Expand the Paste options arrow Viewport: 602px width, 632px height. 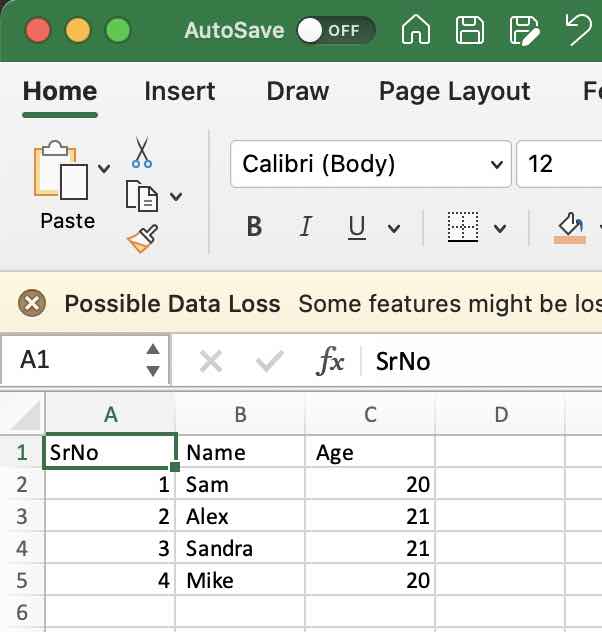click(x=104, y=166)
